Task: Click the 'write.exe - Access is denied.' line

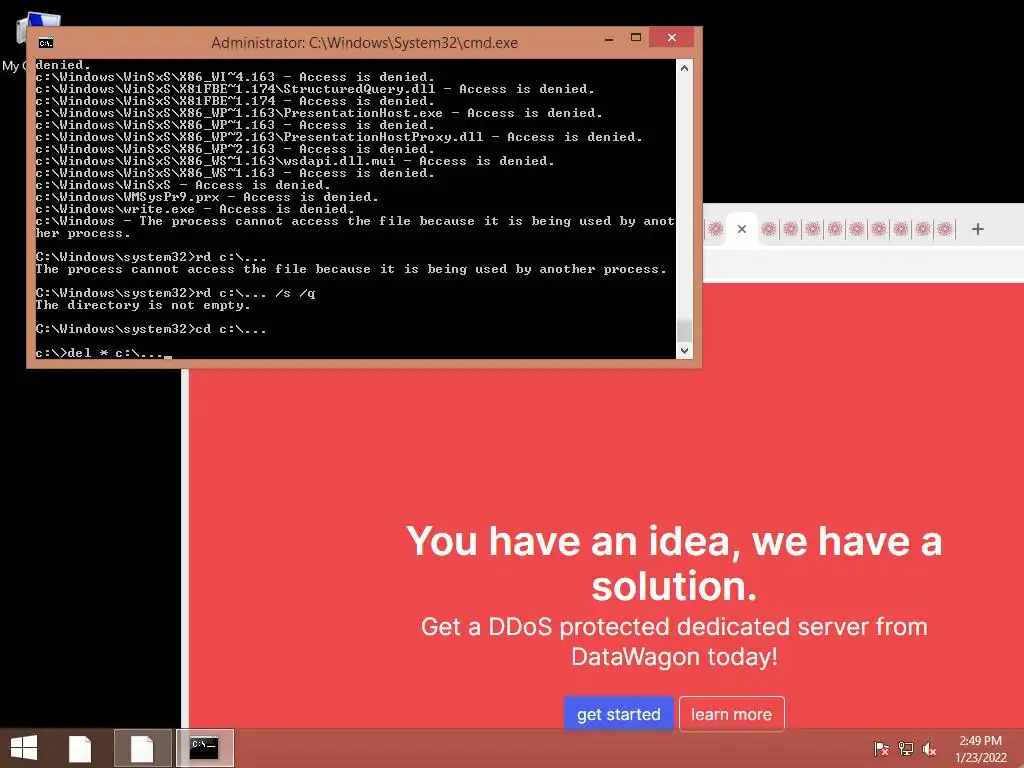Action: coord(195,209)
